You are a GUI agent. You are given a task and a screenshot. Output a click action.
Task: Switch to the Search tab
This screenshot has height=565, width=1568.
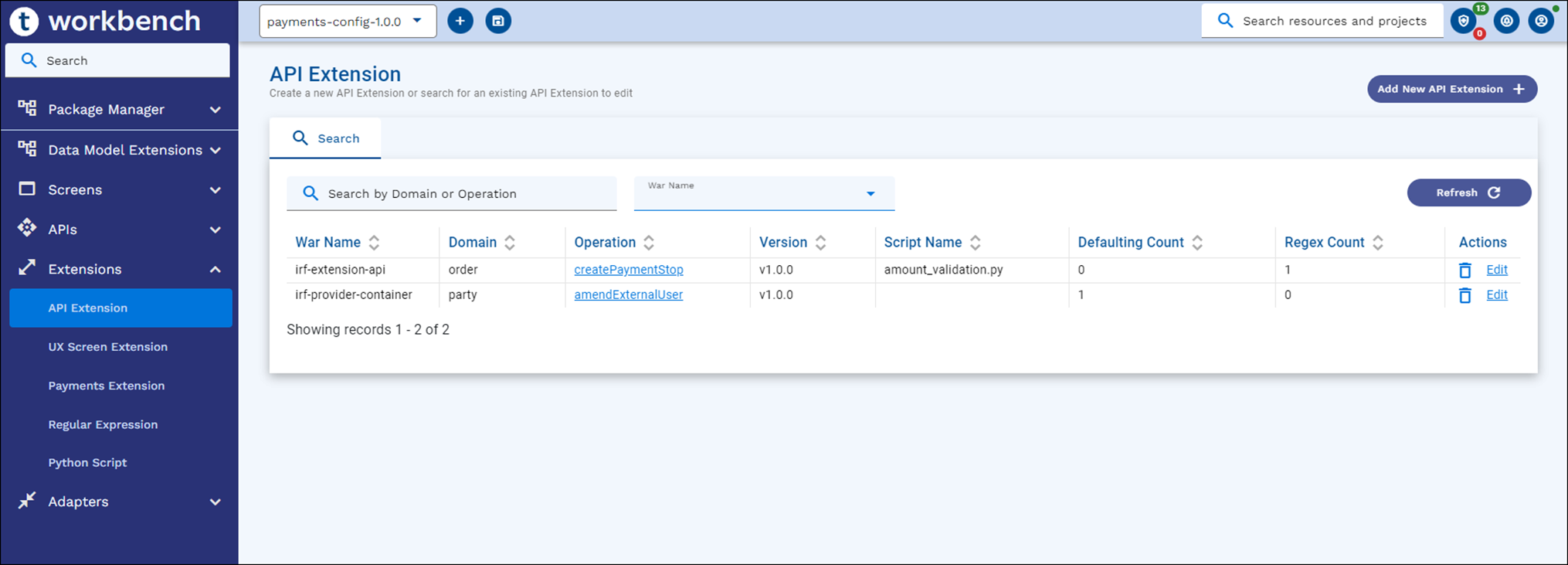[x=325, y=138]
